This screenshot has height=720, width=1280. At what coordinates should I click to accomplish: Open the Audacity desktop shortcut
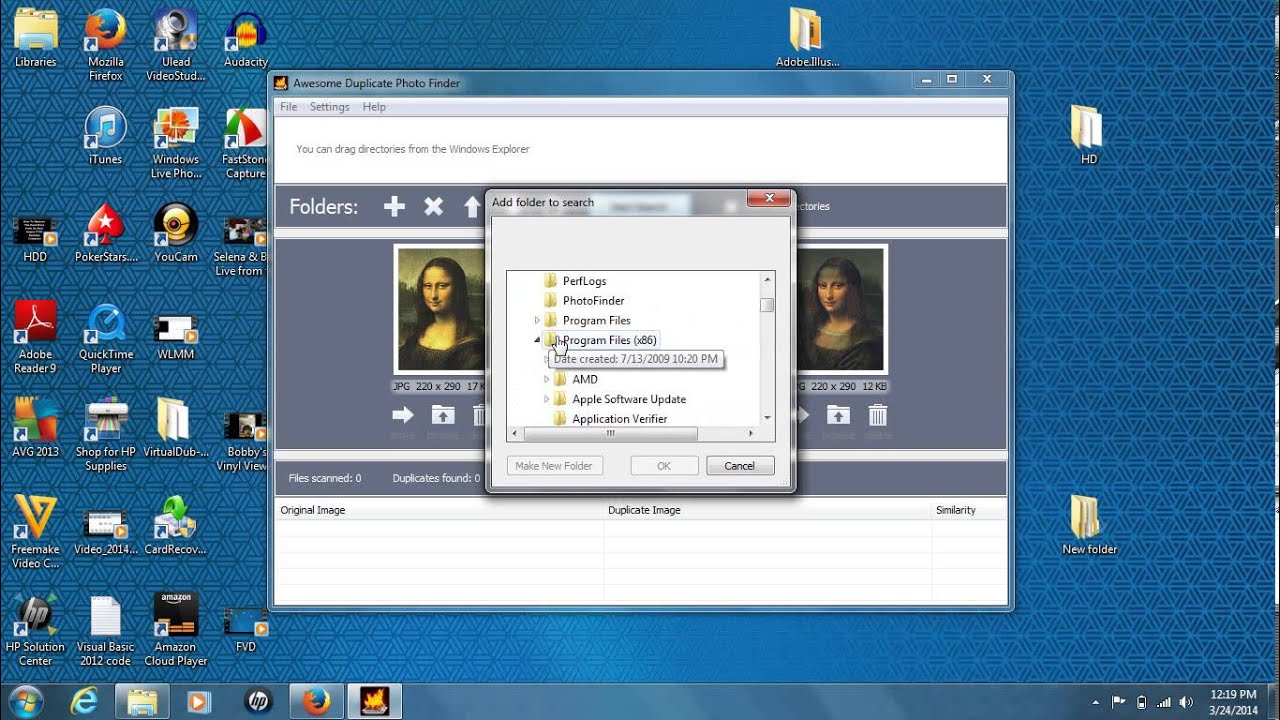246,38
